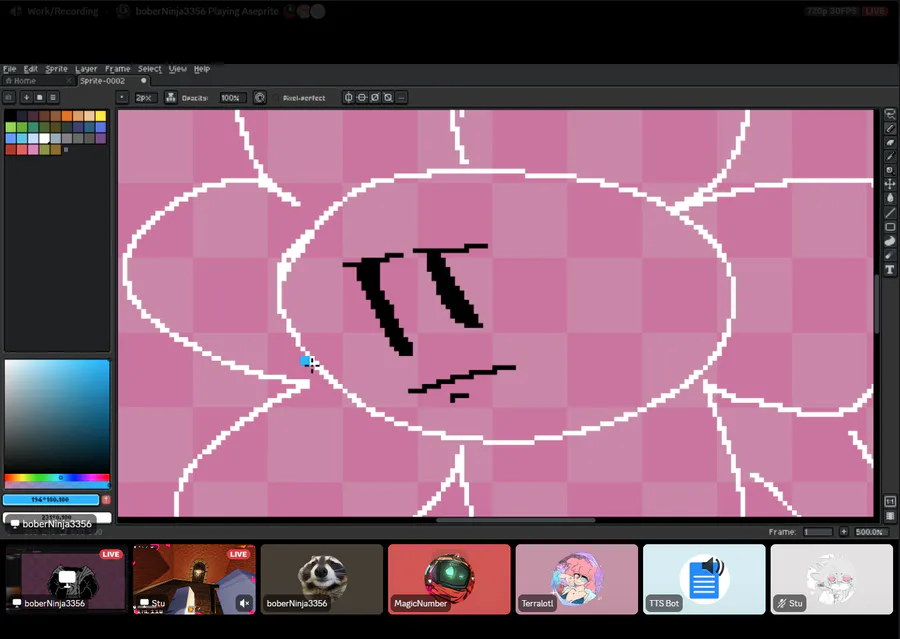The height and width of the screenshot is (639, 900).
Task: Open dynamics settings next to opacity
Action: 259,98
